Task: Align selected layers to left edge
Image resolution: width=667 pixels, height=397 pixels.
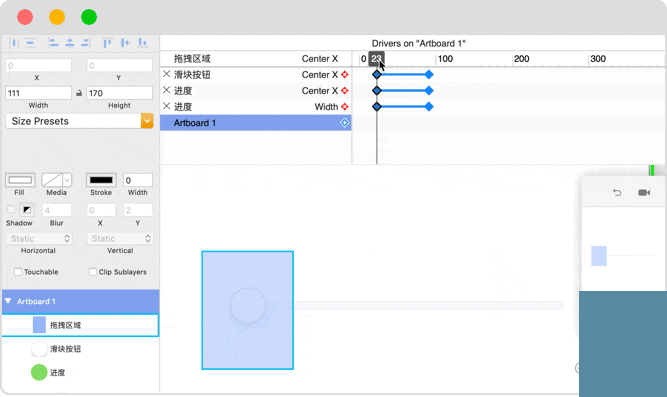Action: click(53, 43)
